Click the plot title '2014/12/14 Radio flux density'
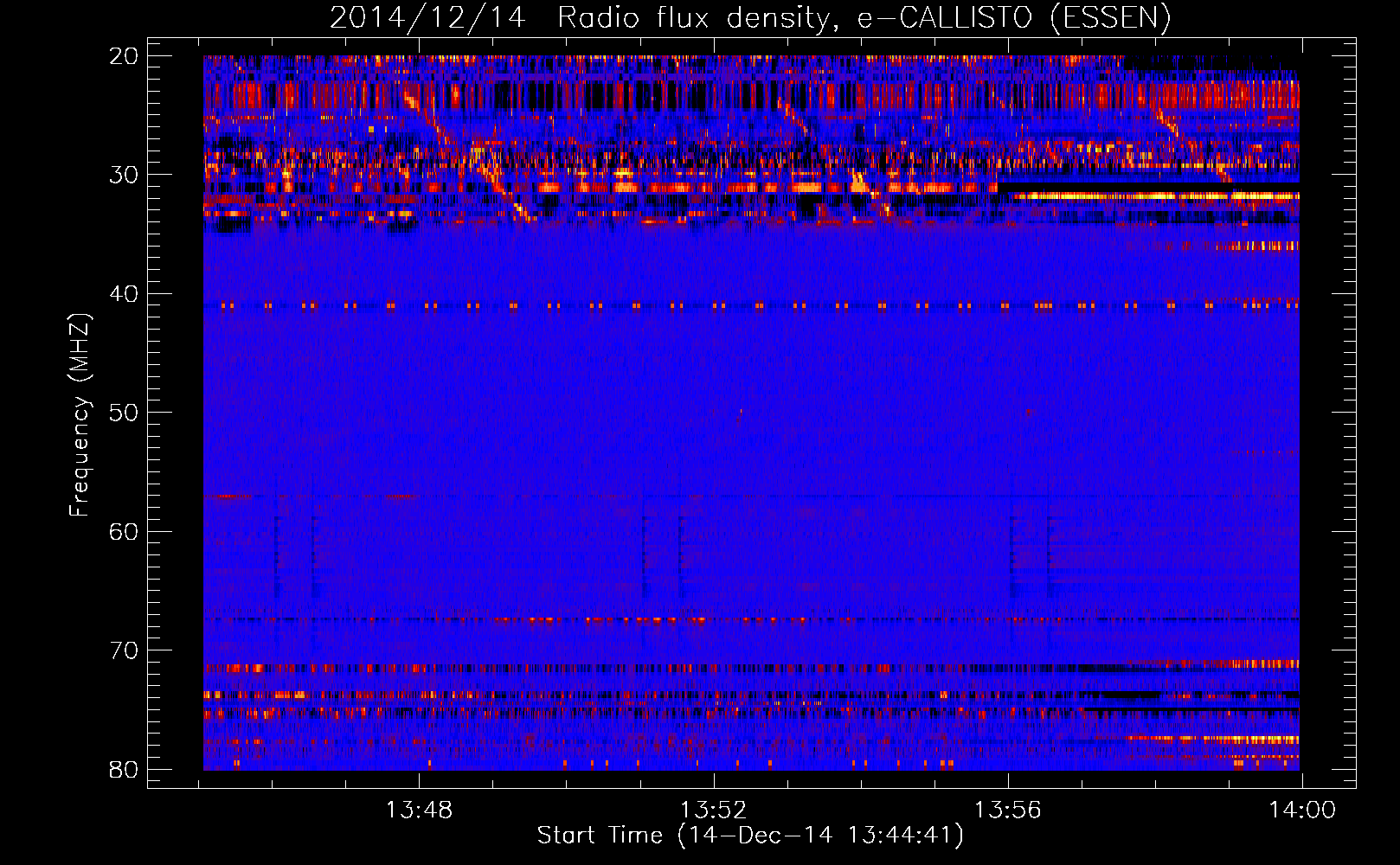The width and height of the screenshot is (1400, 865). (x=750, y=17)
